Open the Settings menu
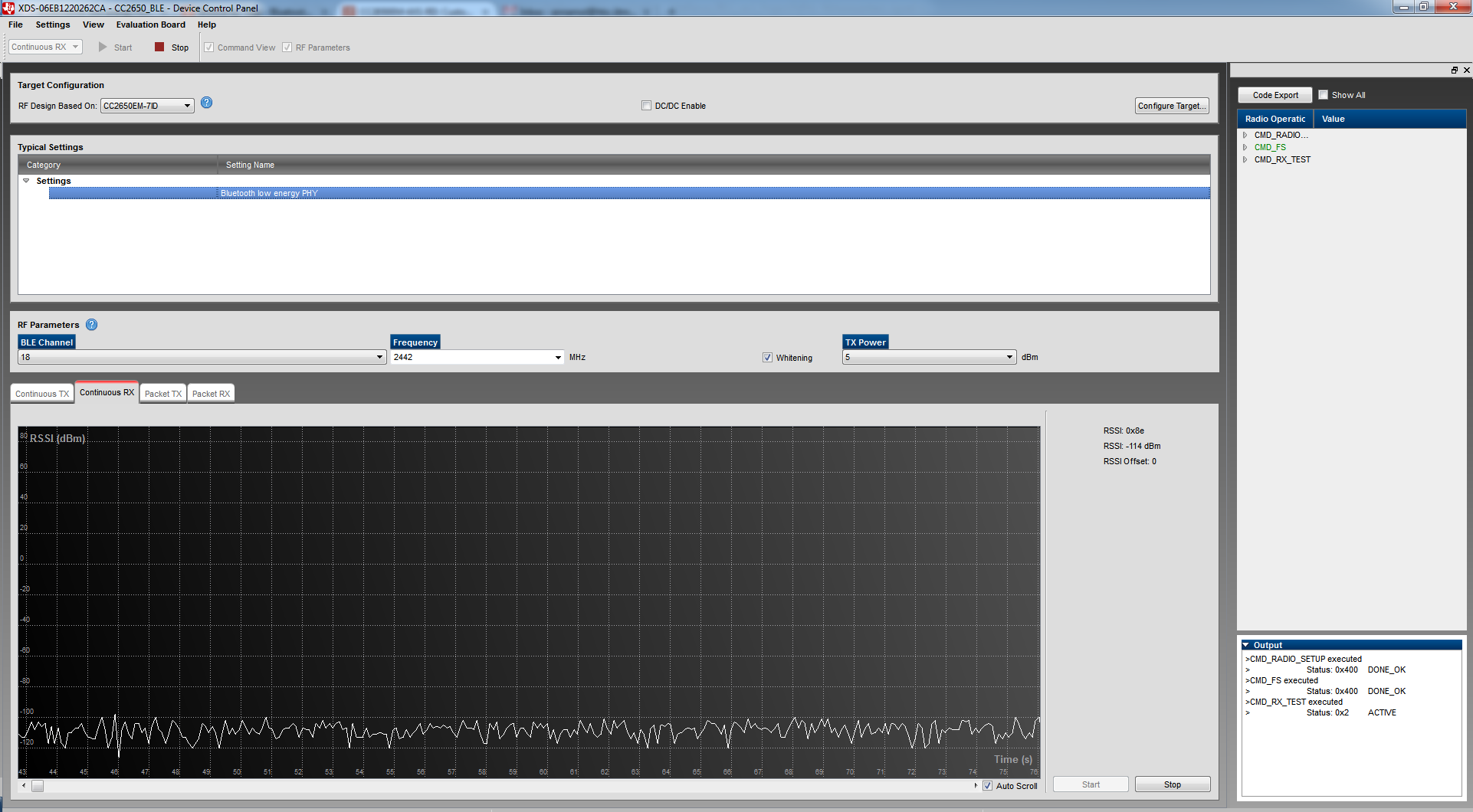Screen dimensions: 1473x812 (53, 25)
